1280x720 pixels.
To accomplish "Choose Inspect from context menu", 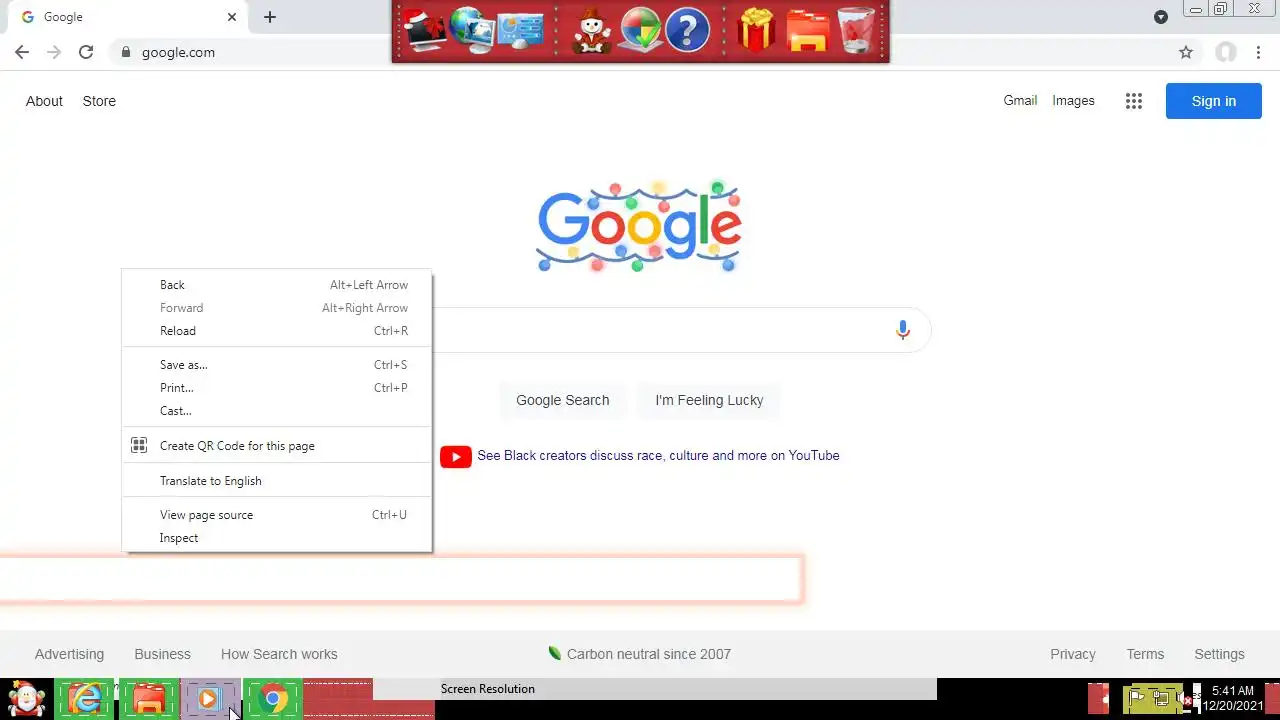I will pos(277,538).
